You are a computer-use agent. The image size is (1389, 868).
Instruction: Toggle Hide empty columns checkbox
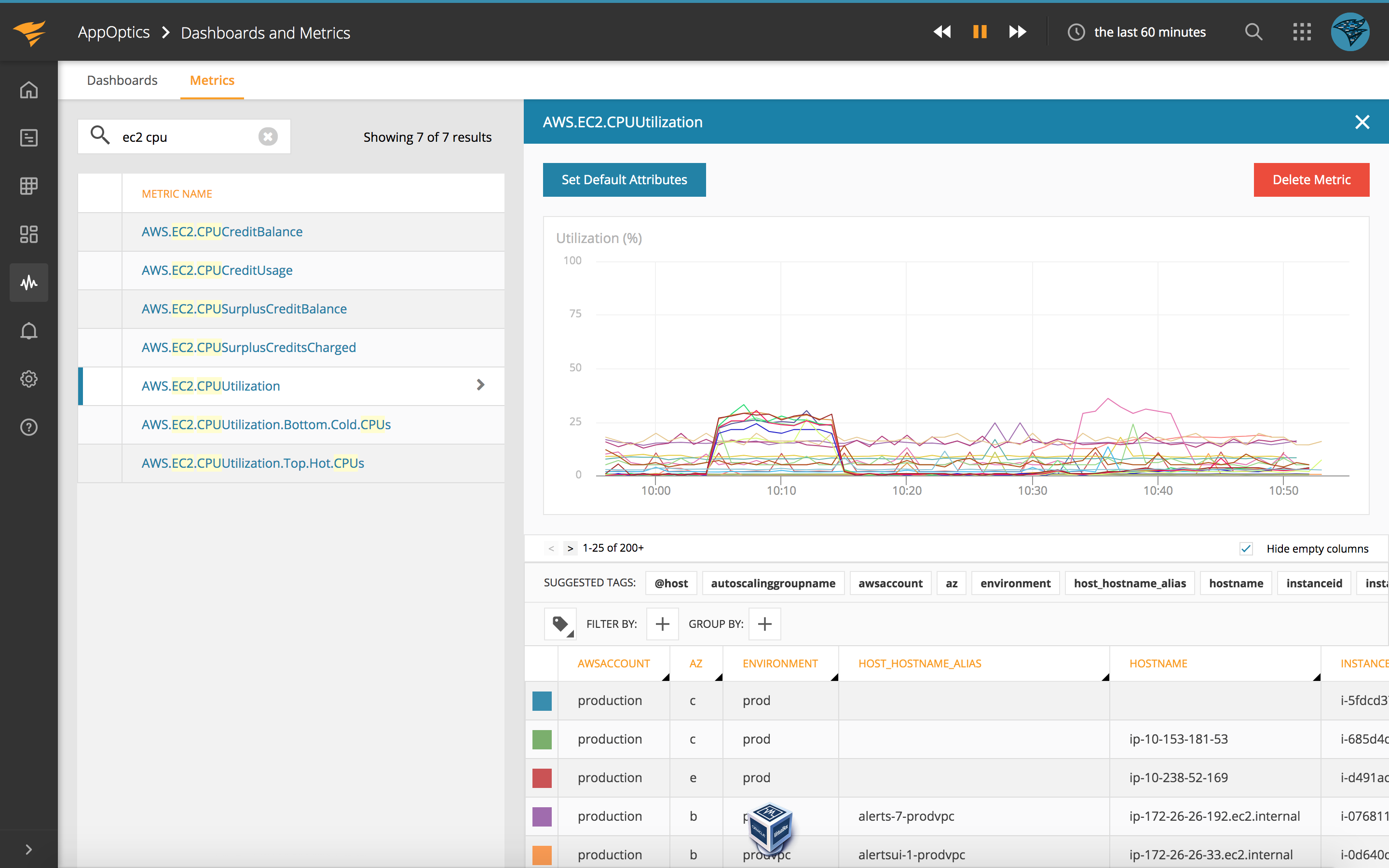tap(1245, 549)
